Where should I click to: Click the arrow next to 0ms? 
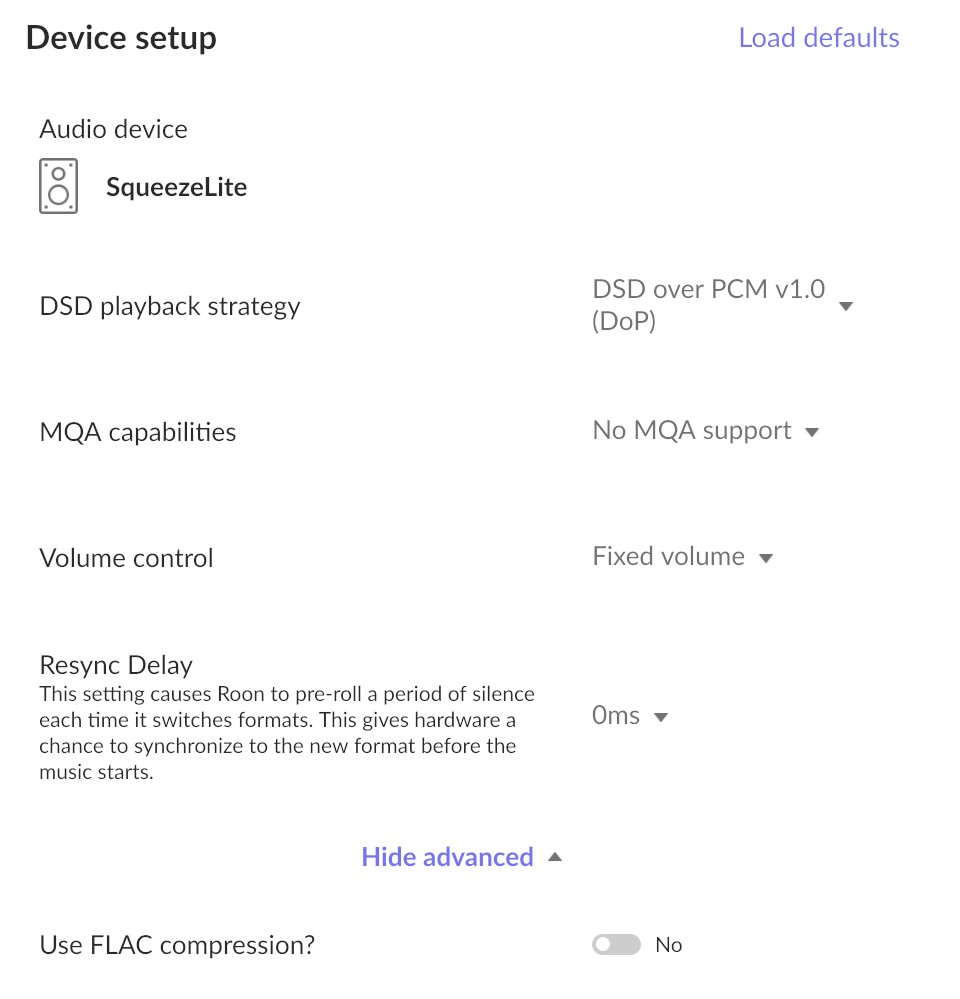(x=661, y=718)
